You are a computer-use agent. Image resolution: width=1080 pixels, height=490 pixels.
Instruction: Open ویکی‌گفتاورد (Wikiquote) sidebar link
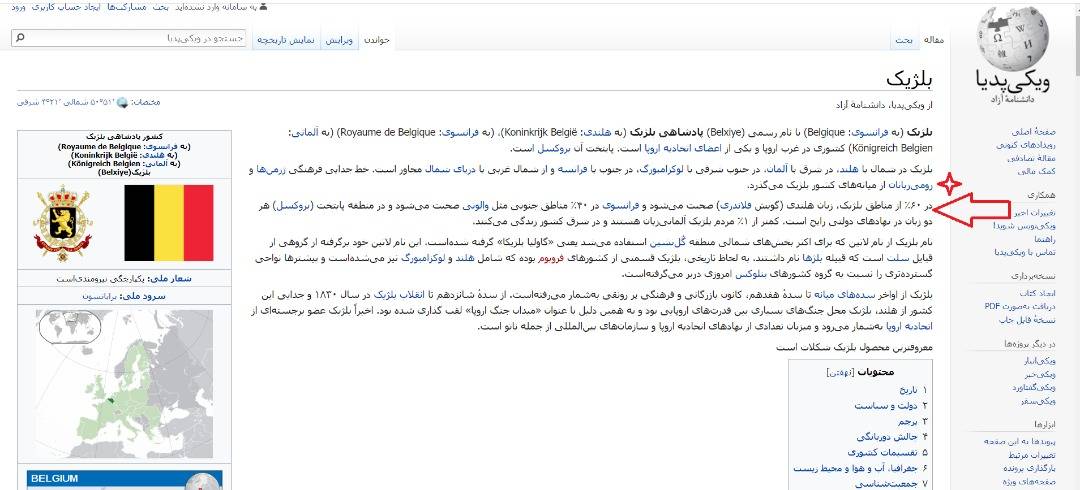pyautogui.click(x=1035, y=387)
